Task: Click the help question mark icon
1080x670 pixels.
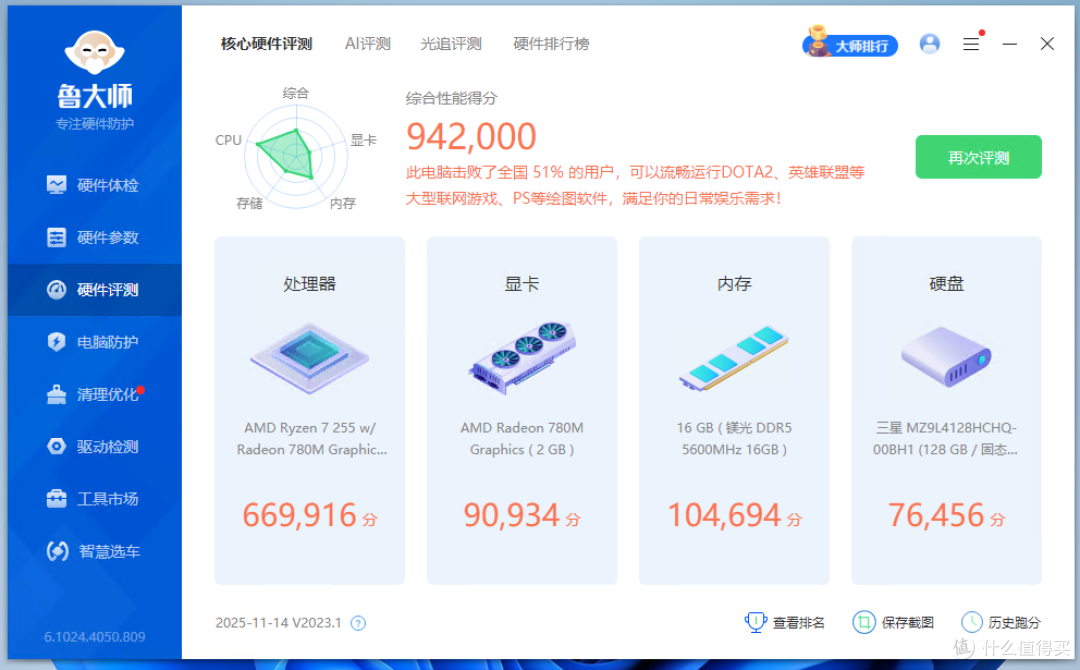Action: click(358, 623)
